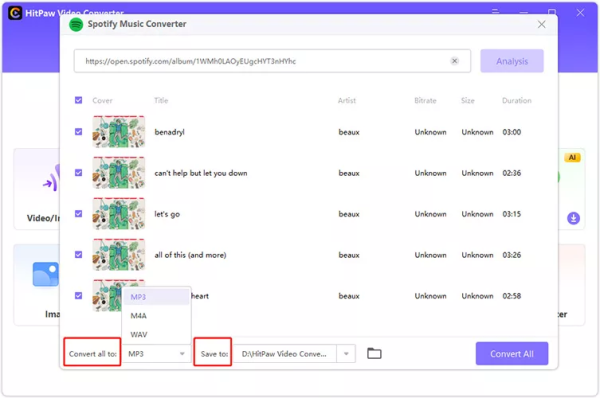The height and width of the screenshot is (398, 600).
Task: Click the download arrow icon in main window
Action: coord(573,218)
